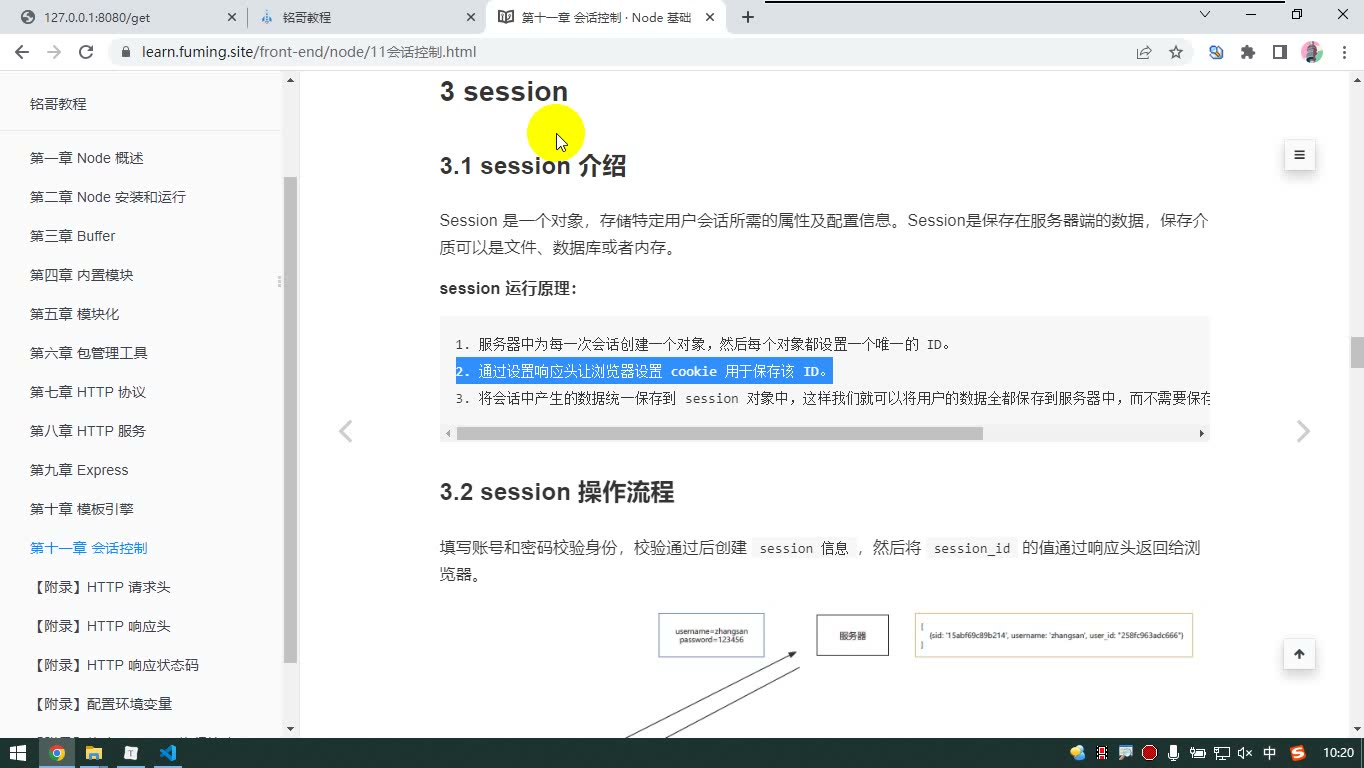Open 第四章 内置模块 chapter
This screenshot has width=1364, height=768.
[x=82, y=275]
